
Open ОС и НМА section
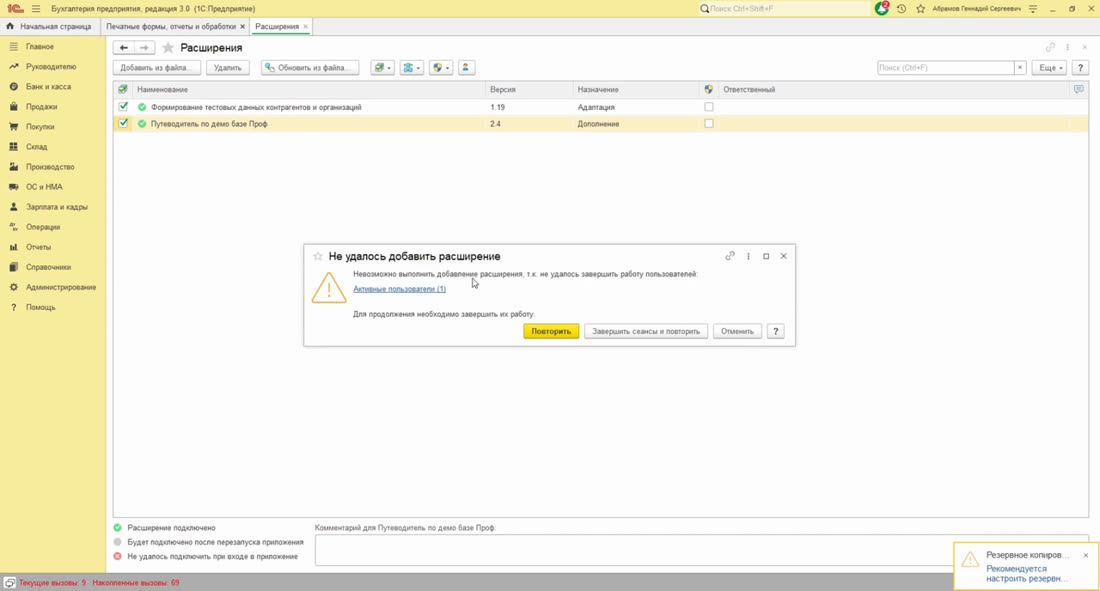[44, 187]
